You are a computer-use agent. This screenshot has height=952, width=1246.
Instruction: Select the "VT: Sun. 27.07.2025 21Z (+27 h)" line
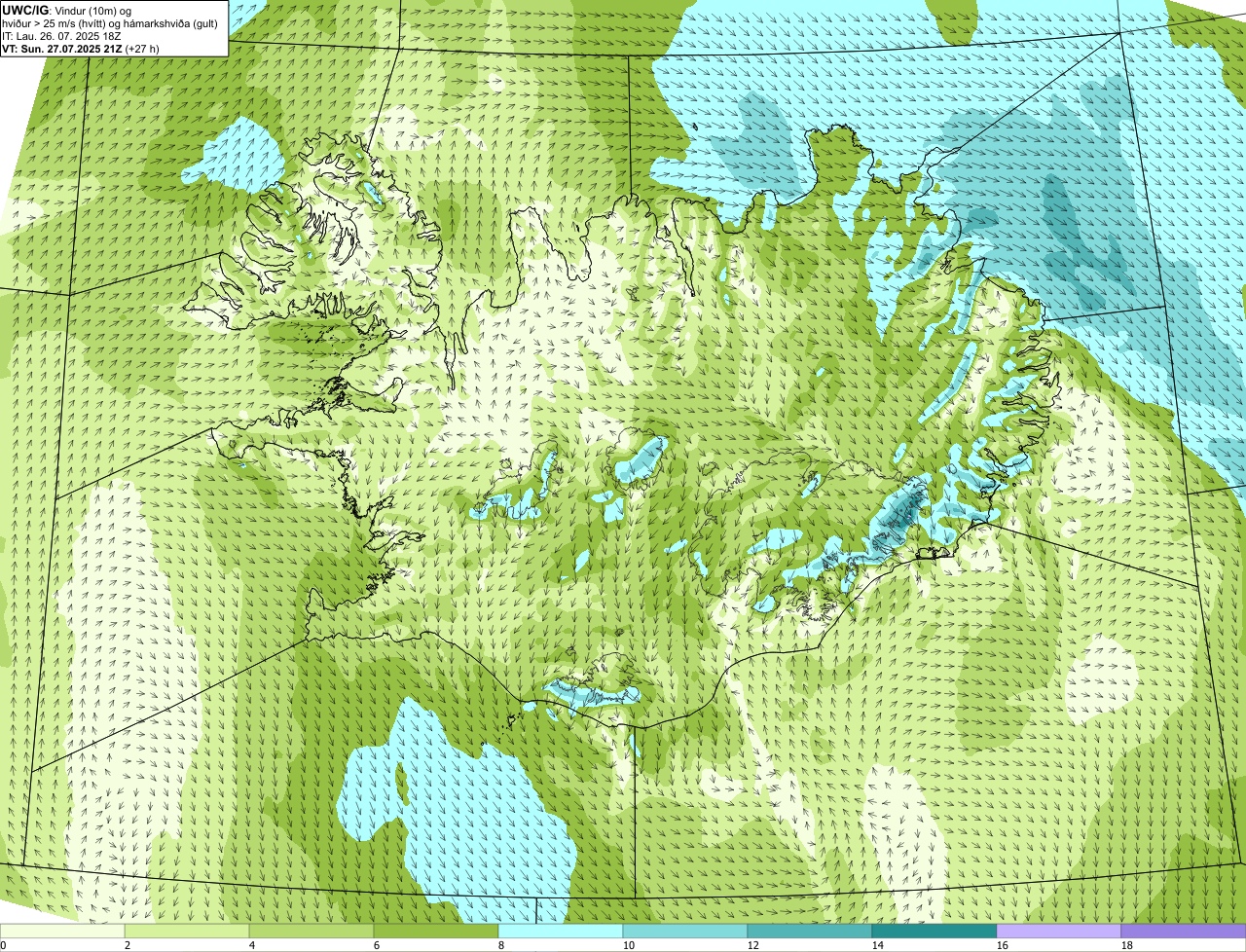click(x=81, y=48)
